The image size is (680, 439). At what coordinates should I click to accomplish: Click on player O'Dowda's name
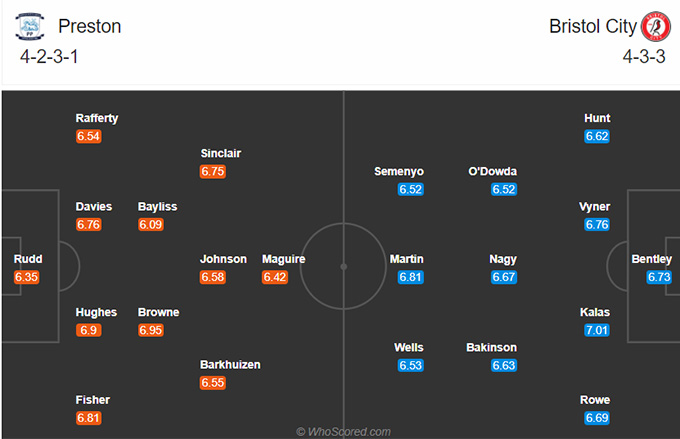(x=493, y=171)
